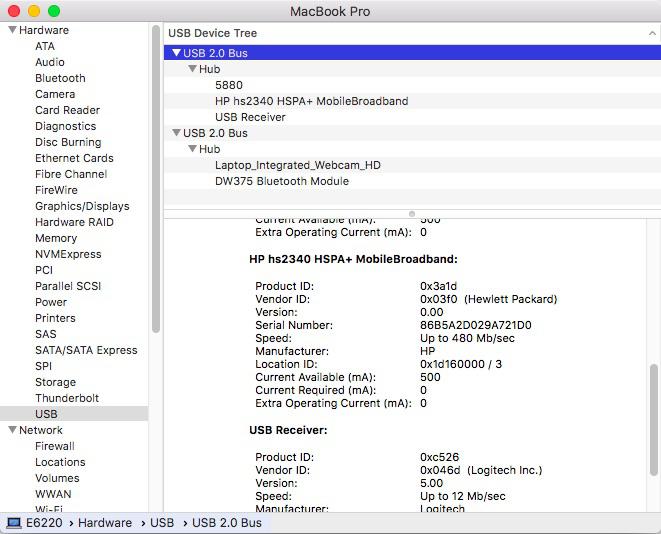Select Audio in the sidebar
661x534 pixels.
point(50,62)
